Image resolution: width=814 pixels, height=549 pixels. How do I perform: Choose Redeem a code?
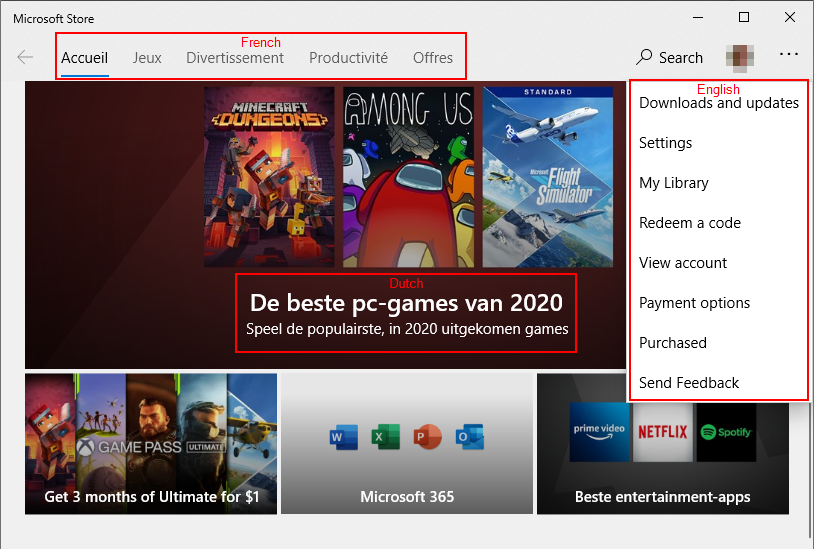point(690,223)
